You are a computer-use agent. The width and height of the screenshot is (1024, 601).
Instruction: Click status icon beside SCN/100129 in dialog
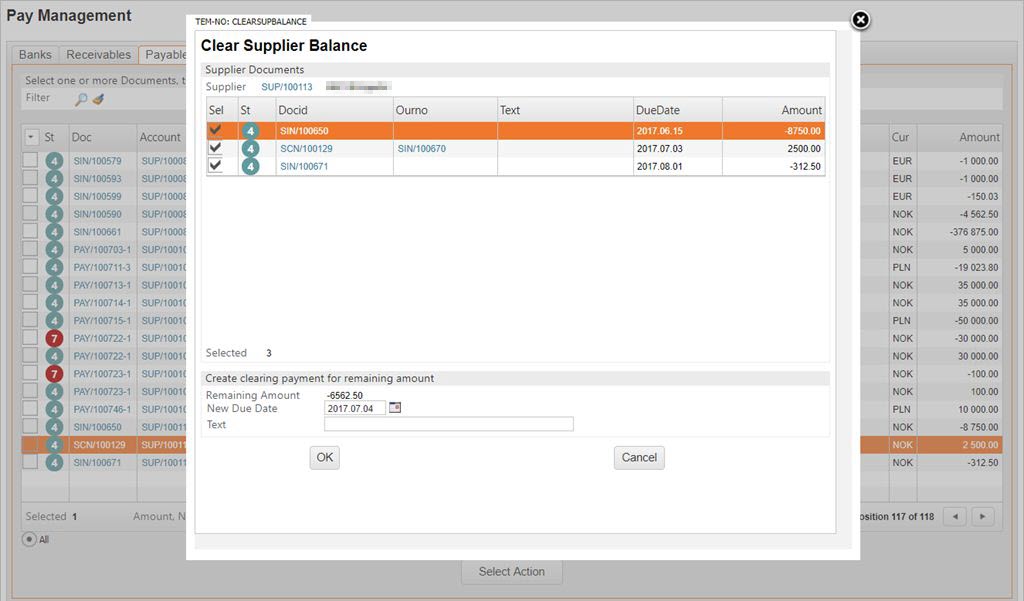(249, 149)
